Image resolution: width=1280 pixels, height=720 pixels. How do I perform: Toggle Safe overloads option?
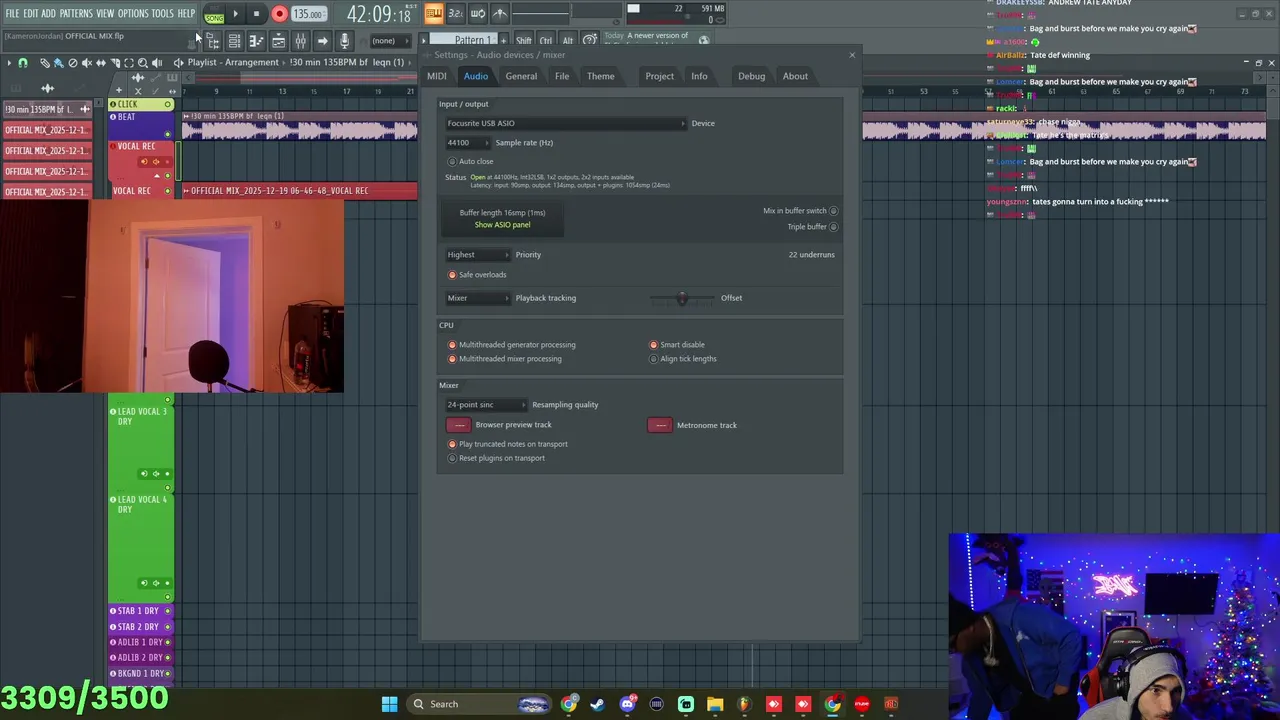(x=452, y=275)
